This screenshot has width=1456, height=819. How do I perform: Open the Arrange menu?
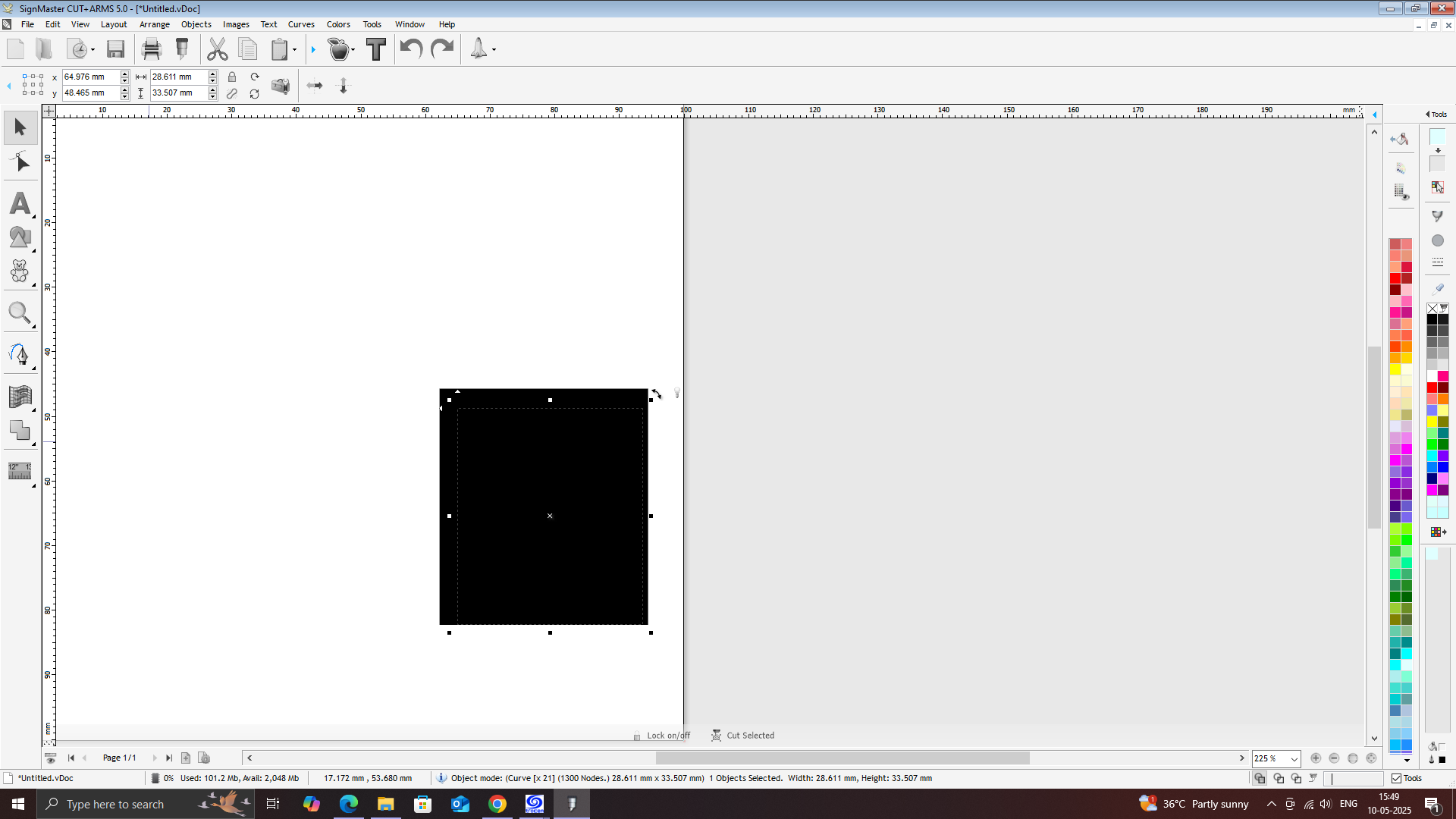155,24
